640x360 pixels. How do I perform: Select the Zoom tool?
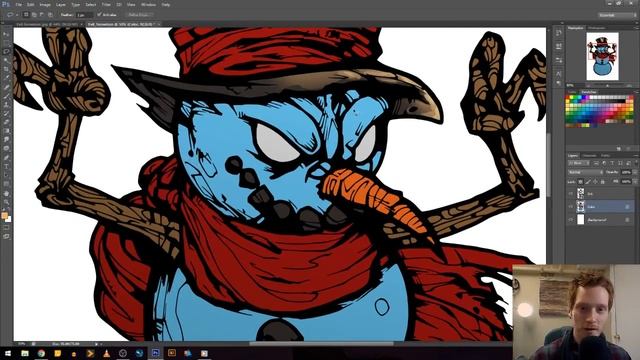pos(6,202)
